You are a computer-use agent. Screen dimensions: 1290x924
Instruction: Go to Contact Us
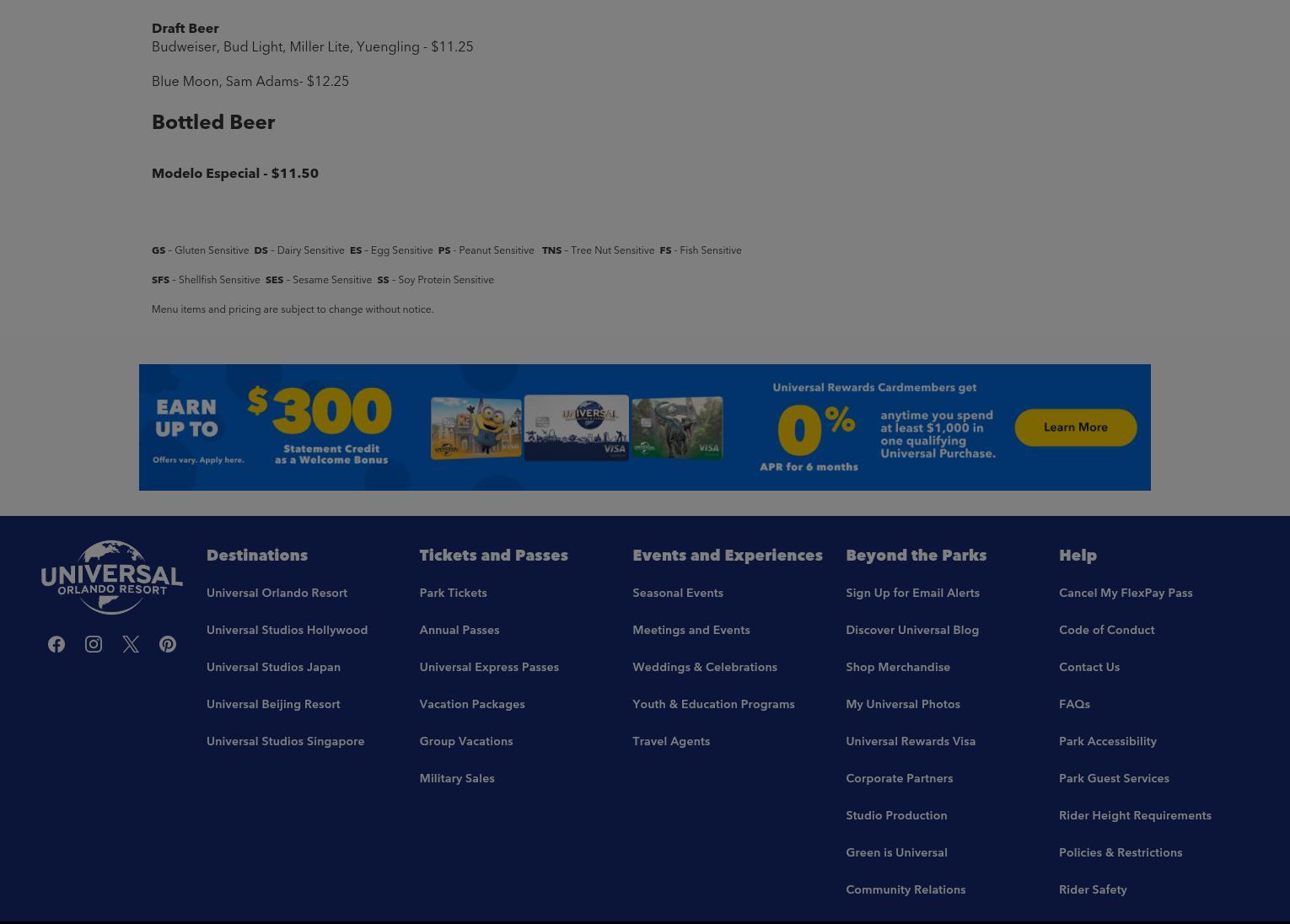click(1089, 668)
